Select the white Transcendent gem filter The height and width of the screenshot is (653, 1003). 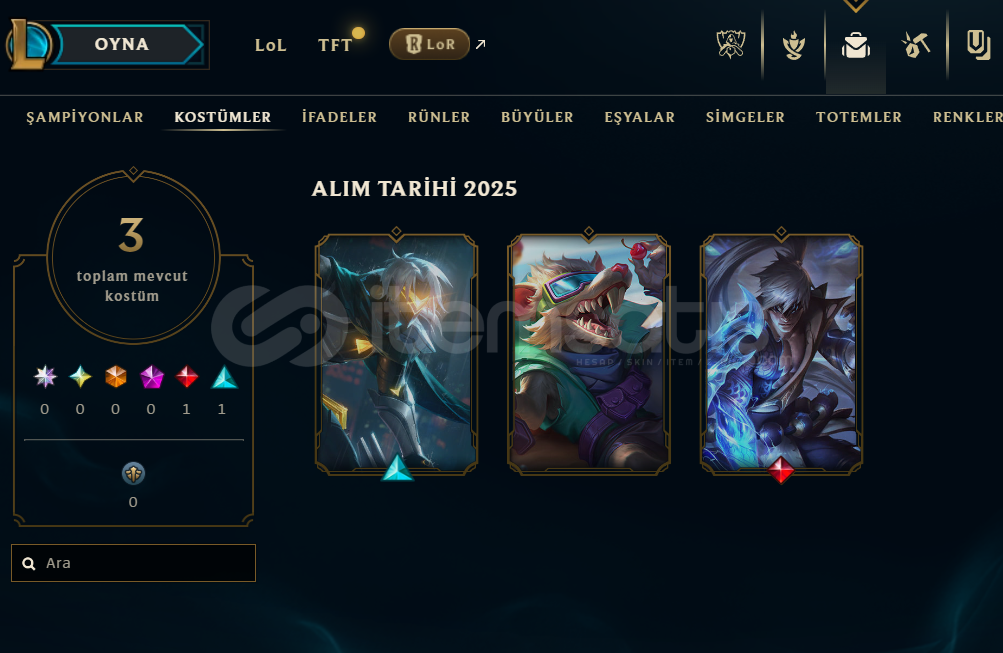coord(45,377)
